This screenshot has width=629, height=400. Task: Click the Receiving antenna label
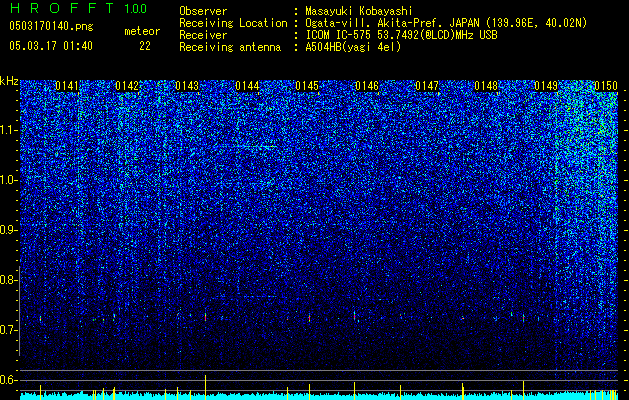tap(230, 47)
